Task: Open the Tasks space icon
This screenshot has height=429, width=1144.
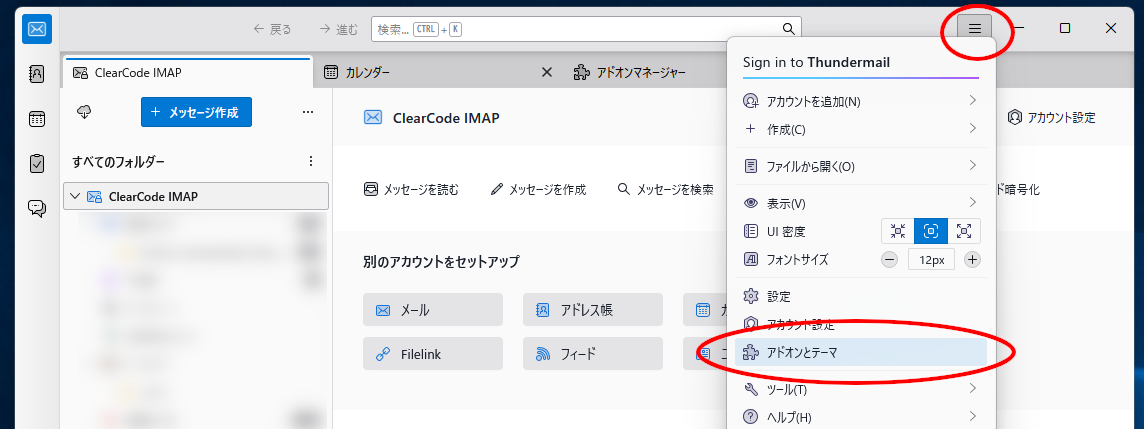Action: [36, 163]
